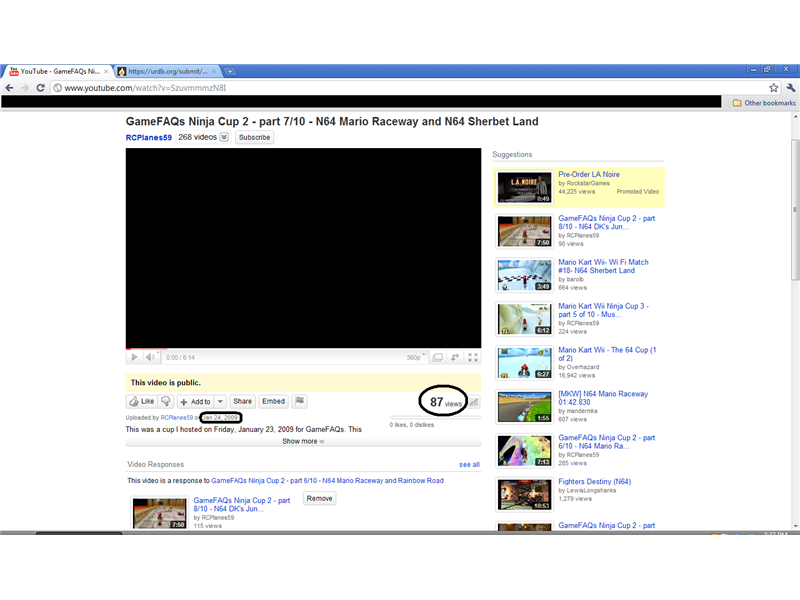Open the pop-out player icon
Image resolution: width=800 pixels, height=600 pixels.
[438, 356]
